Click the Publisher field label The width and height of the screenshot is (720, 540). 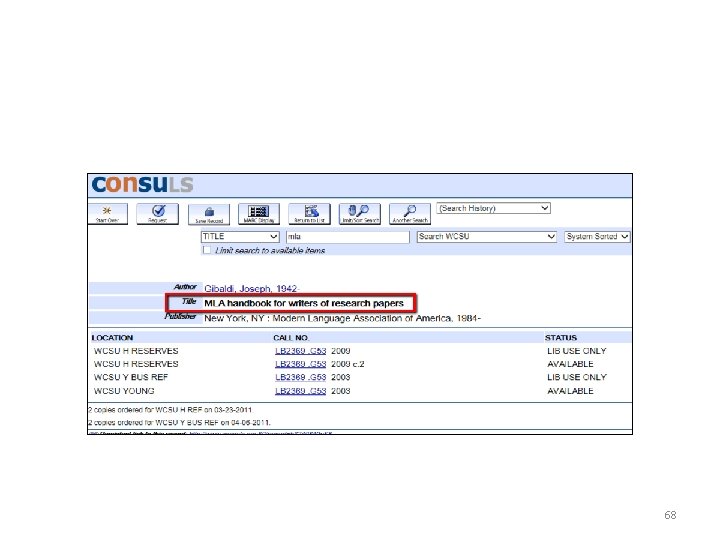(x=180, y=316)
